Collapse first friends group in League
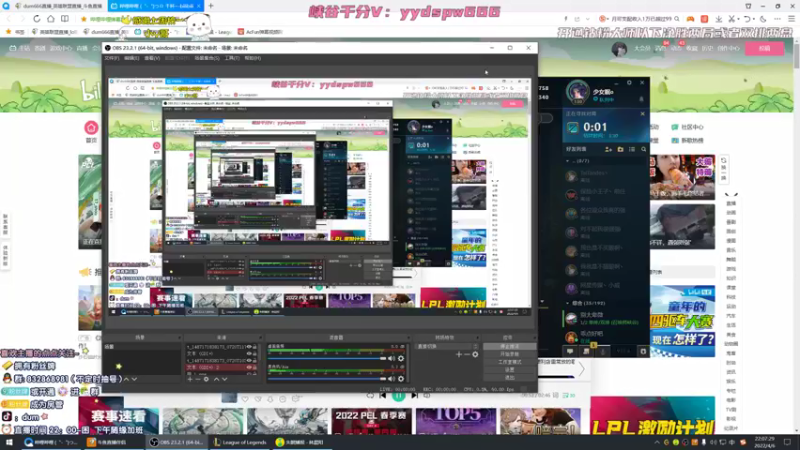 pos(567,161)
